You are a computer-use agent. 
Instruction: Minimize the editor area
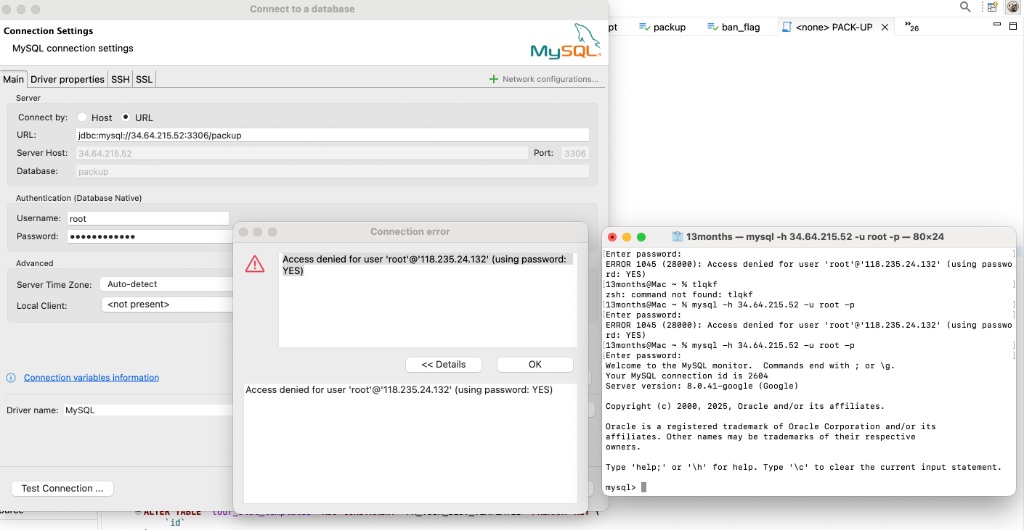(997, 24)
